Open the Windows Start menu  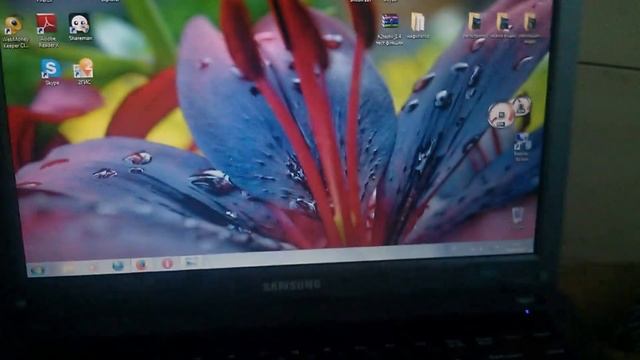38,270
